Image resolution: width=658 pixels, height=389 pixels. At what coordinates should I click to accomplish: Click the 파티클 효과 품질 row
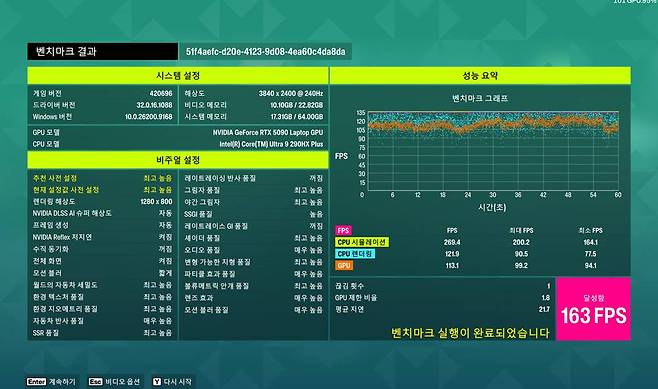pyautogui.click(x=253, y=274)
